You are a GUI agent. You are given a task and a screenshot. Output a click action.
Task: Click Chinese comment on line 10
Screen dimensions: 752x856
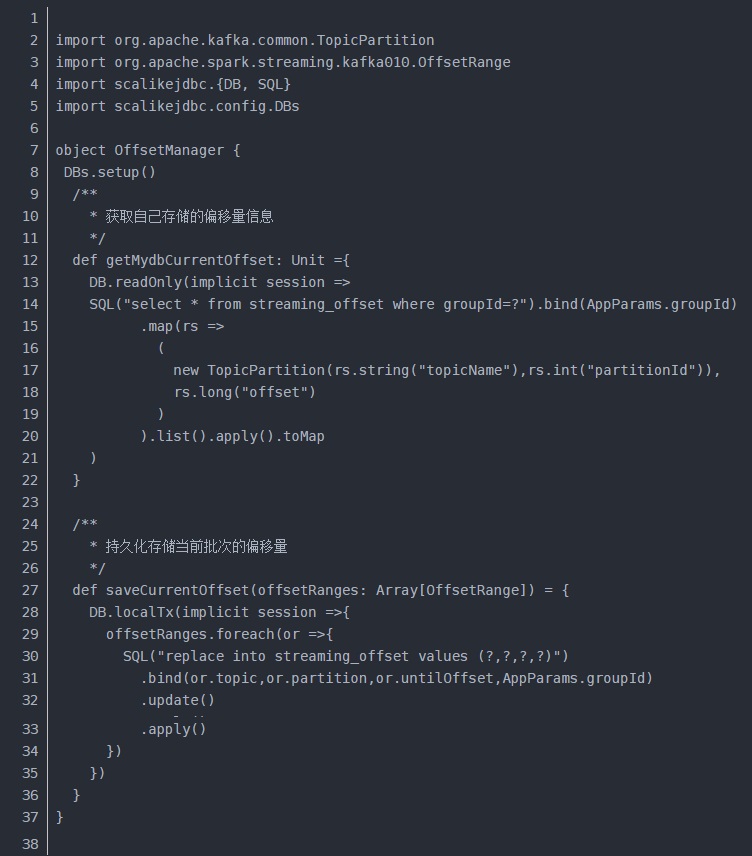189,216
